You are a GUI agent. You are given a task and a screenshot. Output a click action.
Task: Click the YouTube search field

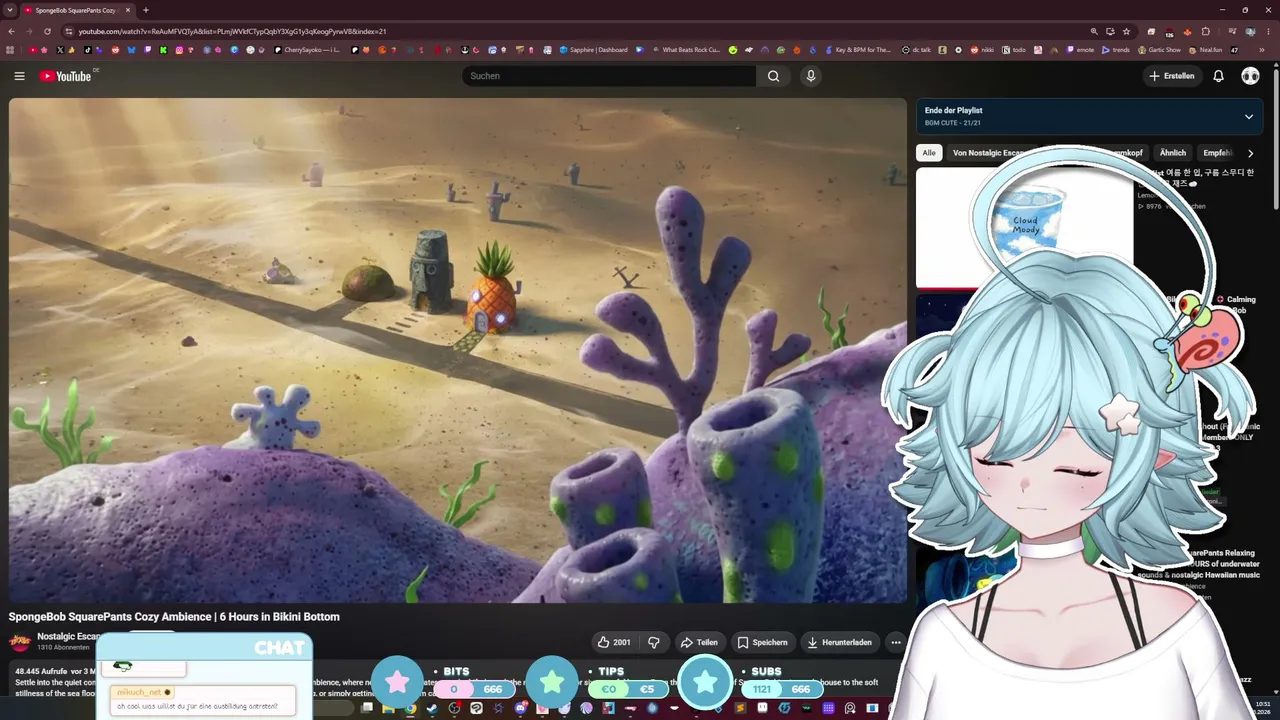(609, 76)
